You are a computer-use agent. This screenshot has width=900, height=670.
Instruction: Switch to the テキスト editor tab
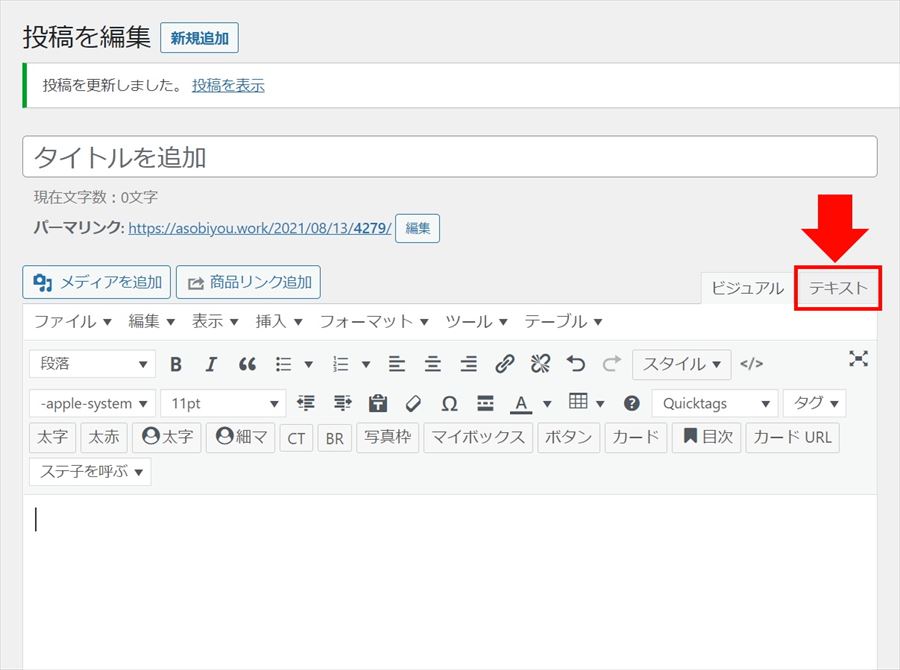(x=838, y=288)
